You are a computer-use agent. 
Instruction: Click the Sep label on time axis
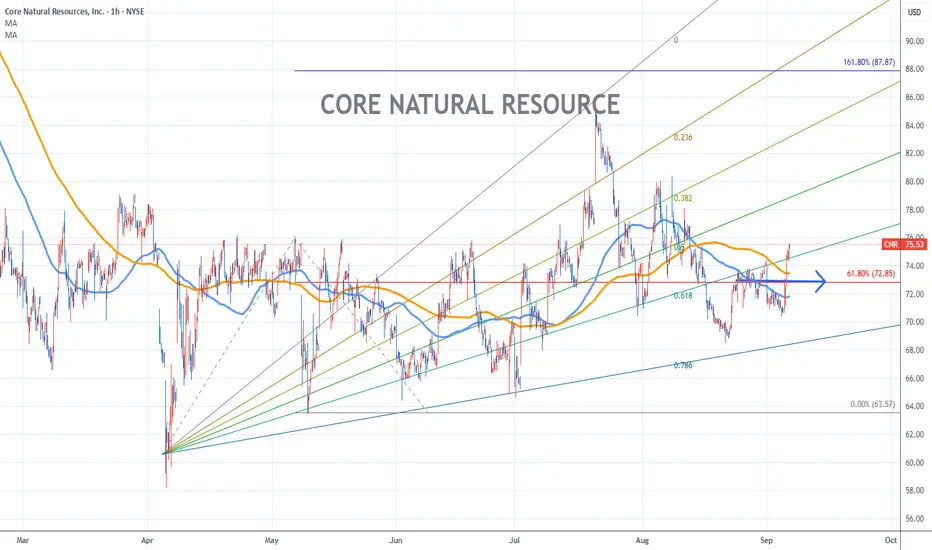pyautogui.click(x=766, y=540)
